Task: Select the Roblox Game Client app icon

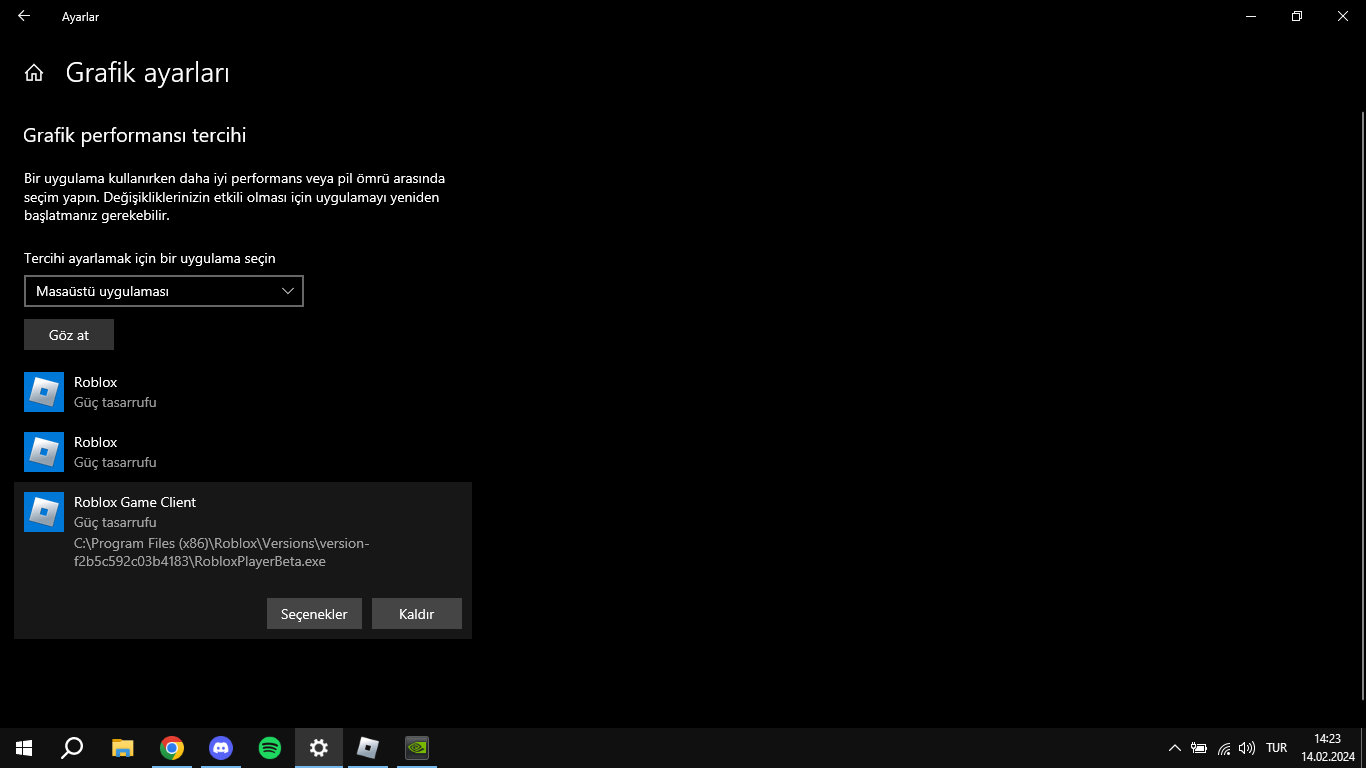Action: [x=44, y=512]
